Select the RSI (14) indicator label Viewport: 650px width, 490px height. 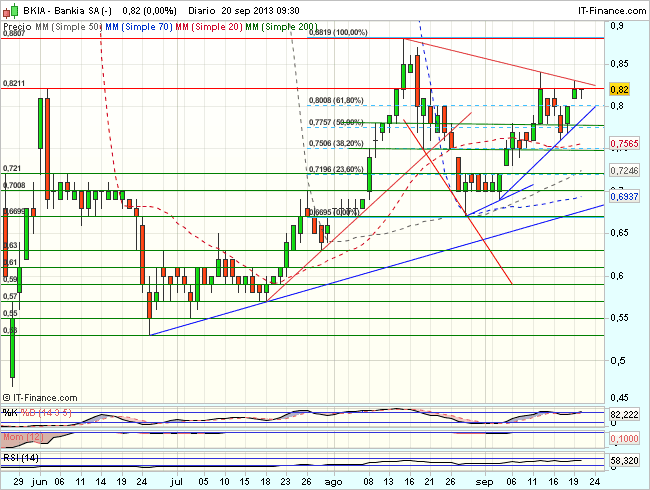[x=21, y=457]
